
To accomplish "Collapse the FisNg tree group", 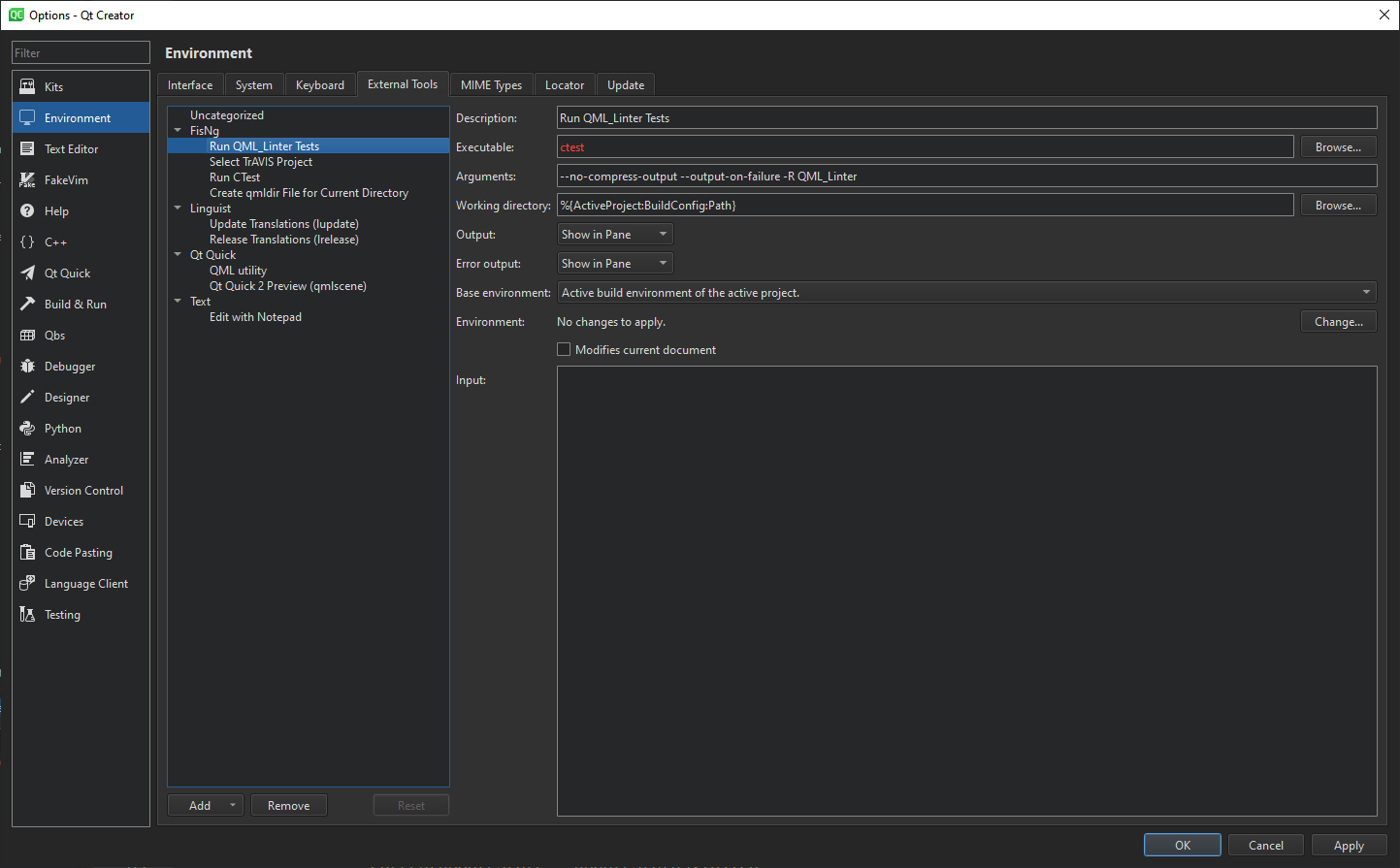I will click(x=178, y=130).
